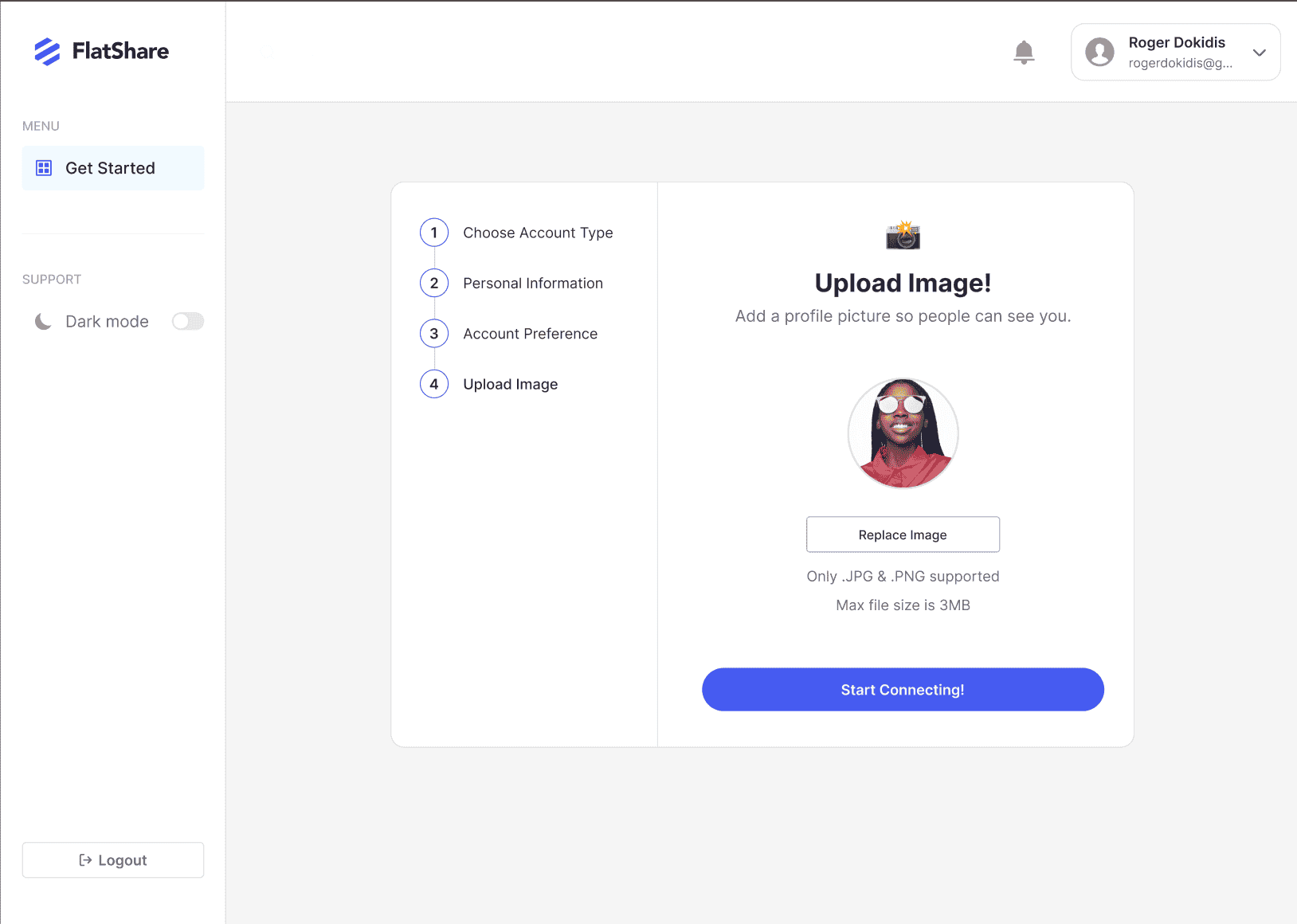Click the Upload Image! heading
The height and width of the screenshot is (924, 1297).
click(x=903, y=284)
